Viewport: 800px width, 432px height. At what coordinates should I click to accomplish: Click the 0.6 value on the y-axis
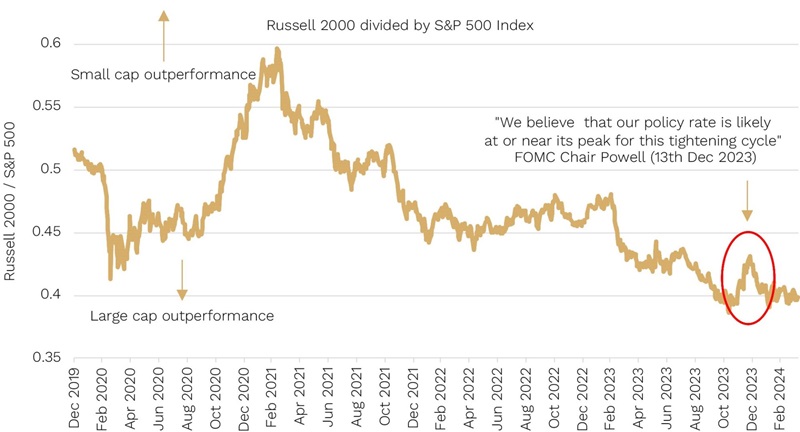click(50, 44)
